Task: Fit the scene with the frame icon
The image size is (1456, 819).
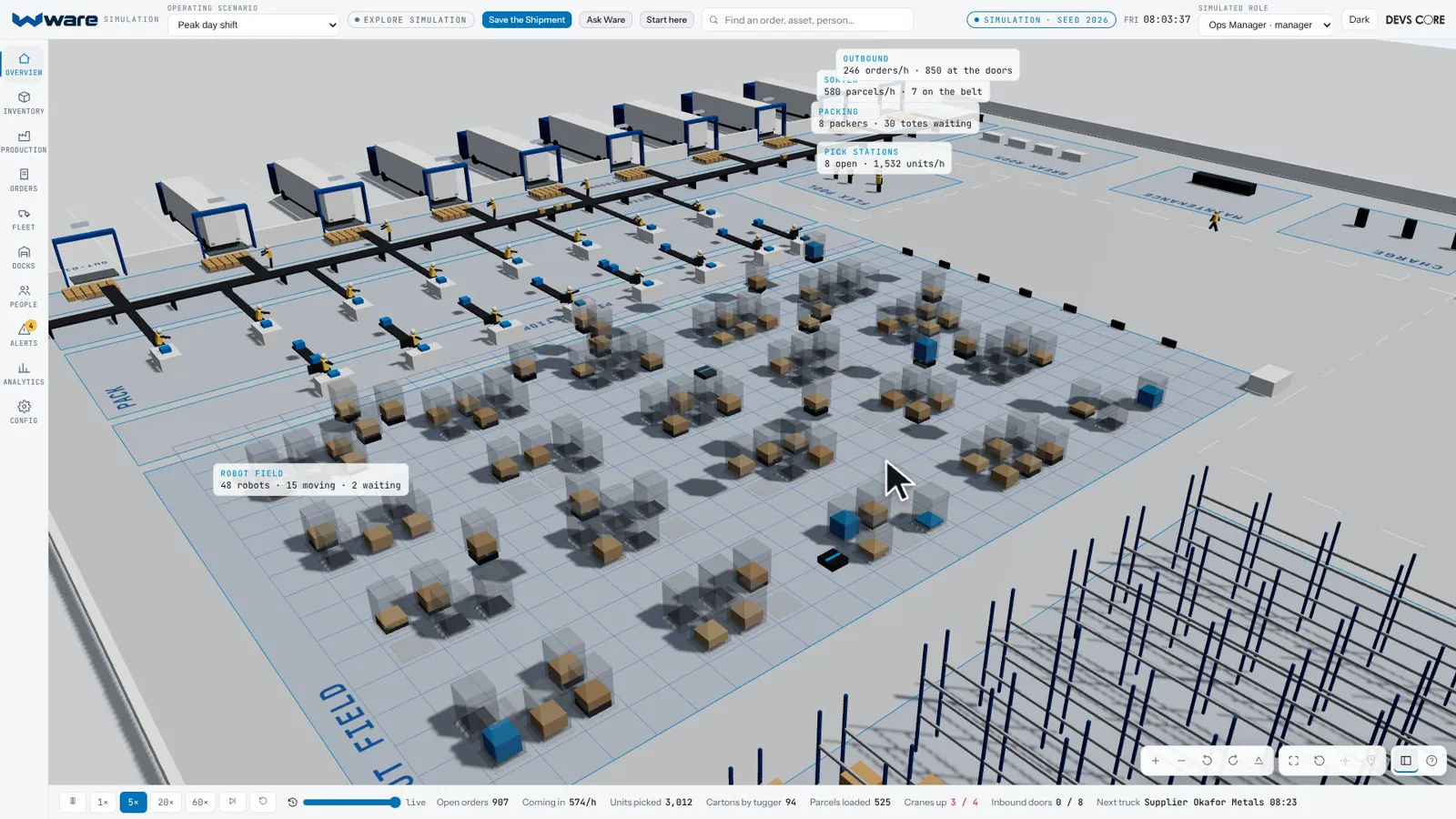Action: tap(1293, 761)
